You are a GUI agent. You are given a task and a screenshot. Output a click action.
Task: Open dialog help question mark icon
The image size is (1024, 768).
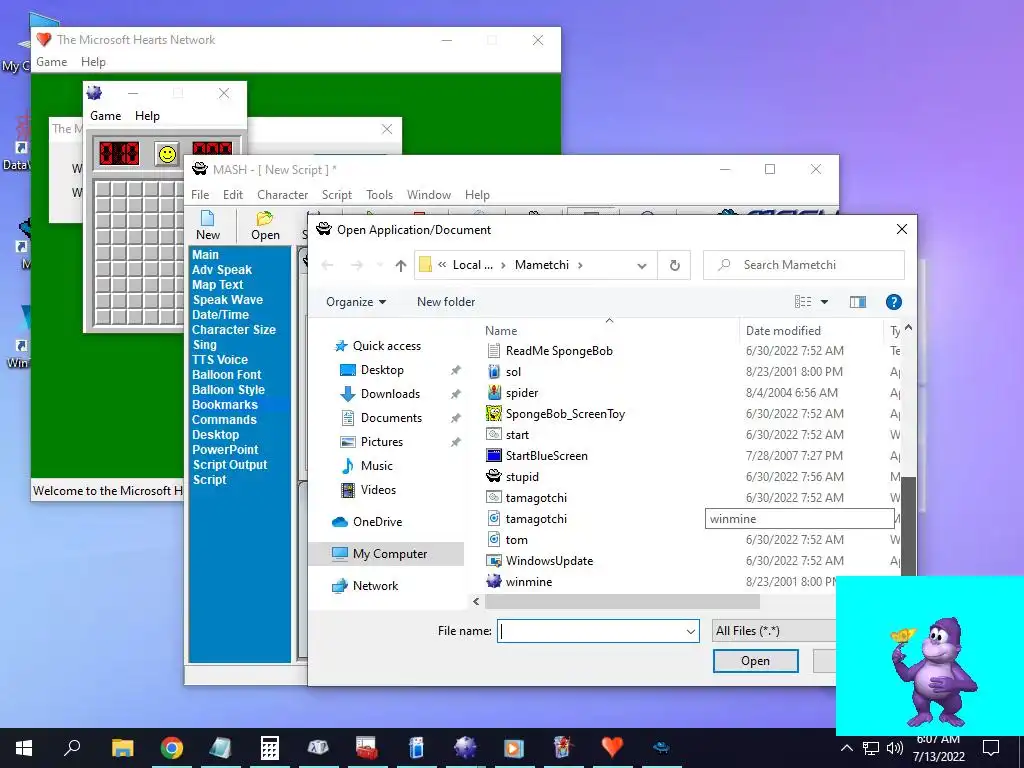coord(893,302)
